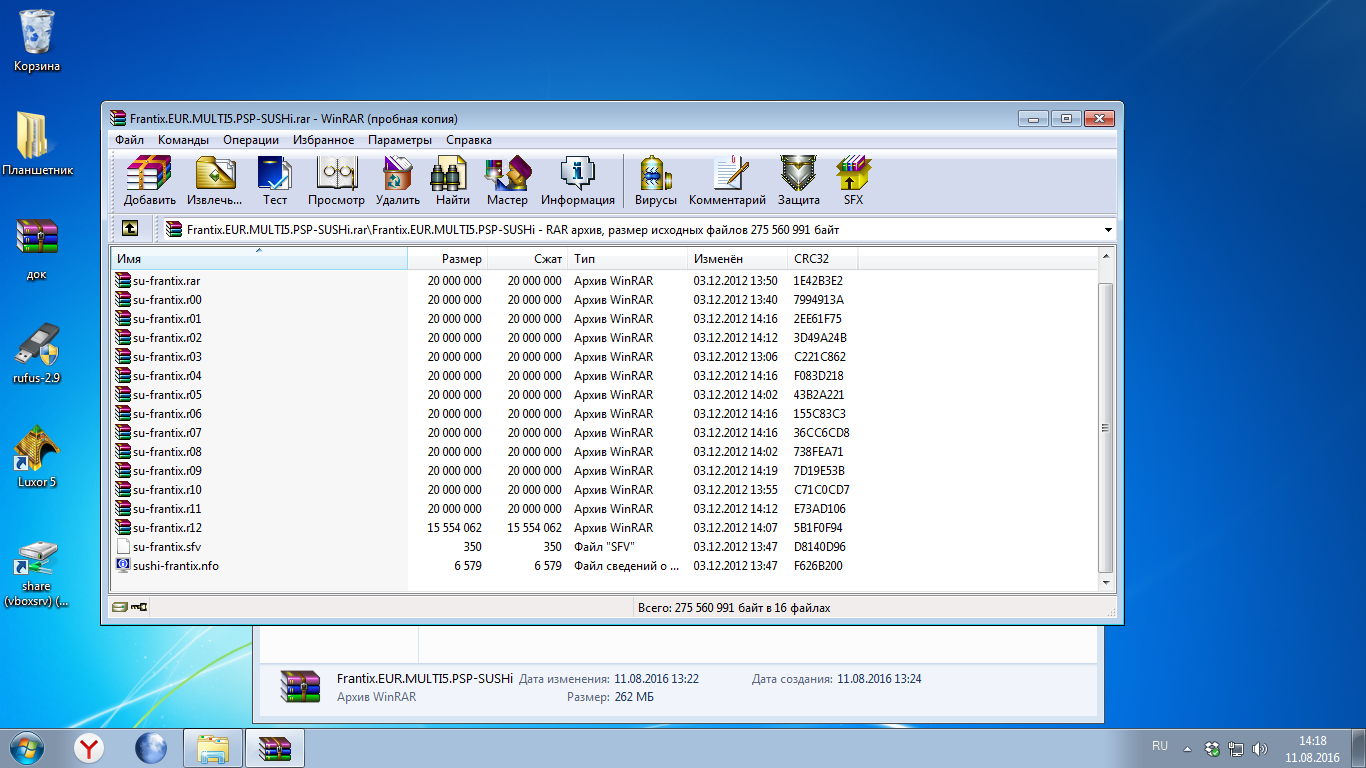This screenshot has height=768, width=1366.
Task: Sort by the Размер column header
Action: point(448,259)
